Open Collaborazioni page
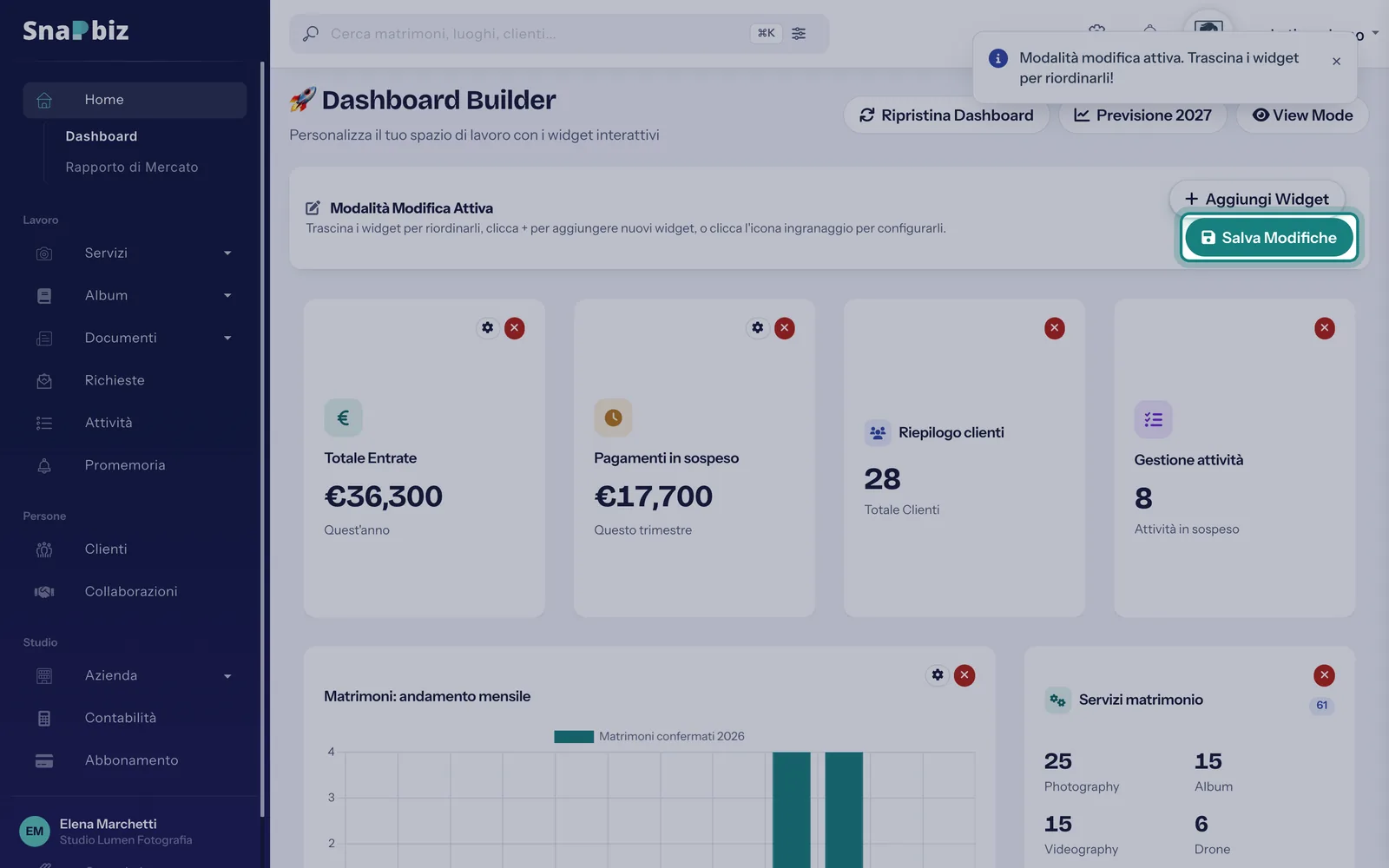Image resolution: width=1389 pixels, height=868 pixels. point(135,592)
